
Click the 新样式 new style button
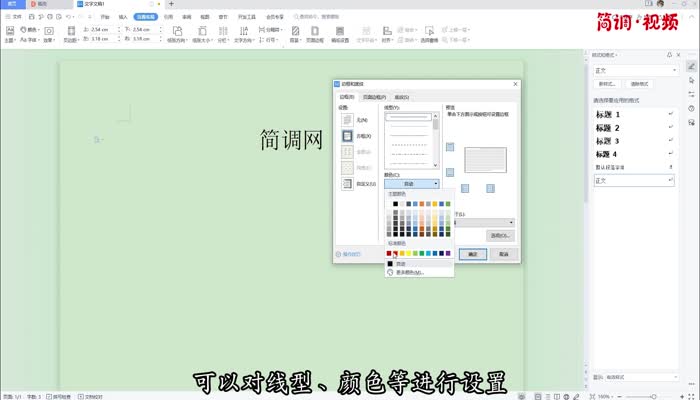click(x=607, y=84)
